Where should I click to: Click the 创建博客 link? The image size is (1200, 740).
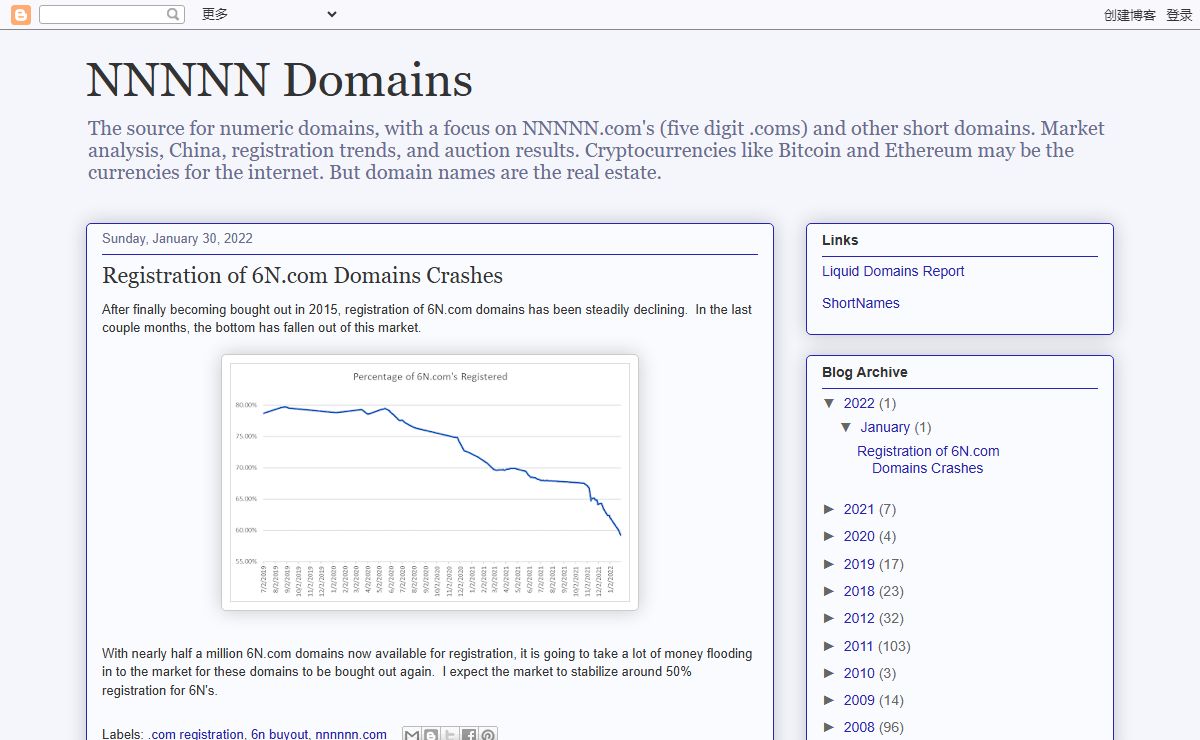pos(1130,15)
